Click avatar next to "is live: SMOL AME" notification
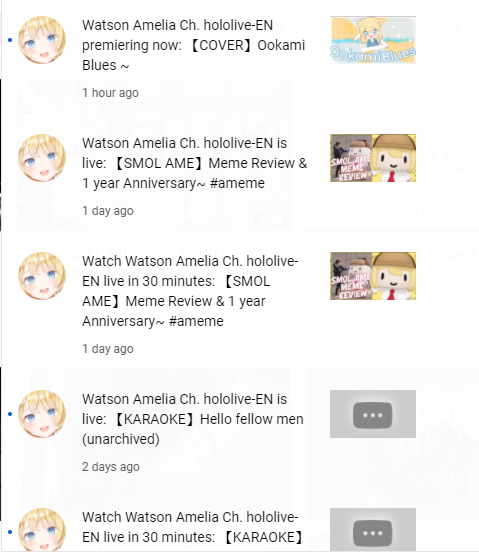The image size is (479, 552). coord(42,158)
